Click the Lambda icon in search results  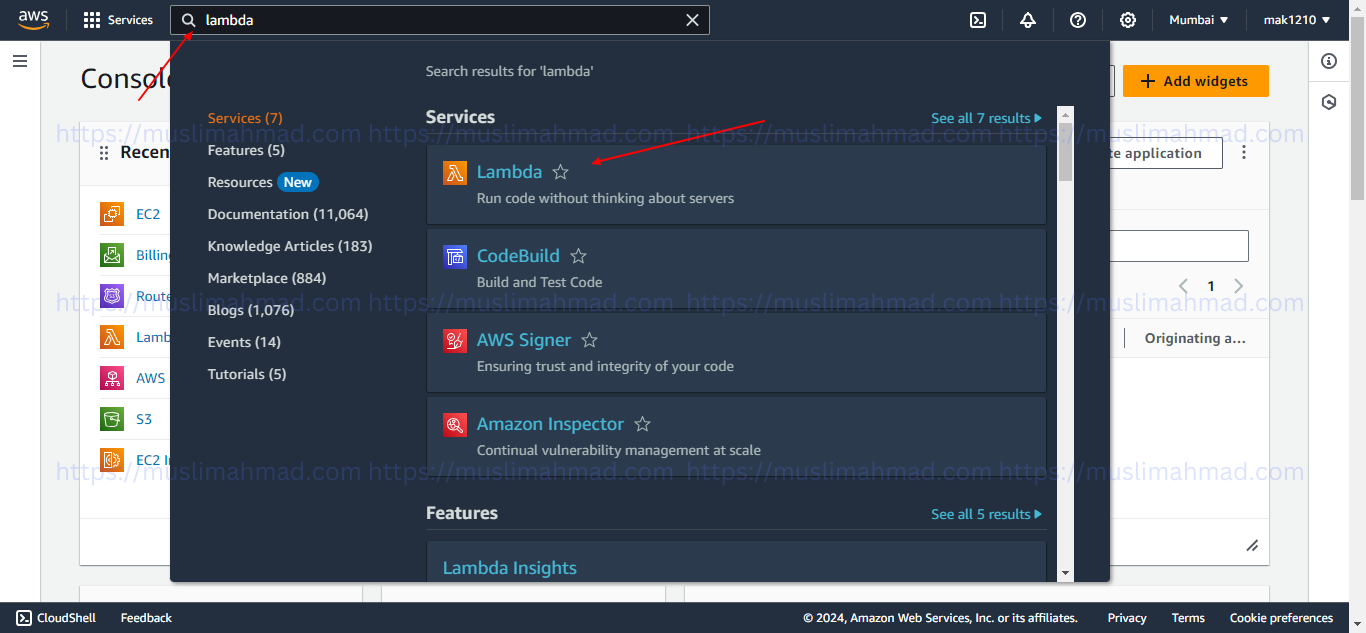455,172
